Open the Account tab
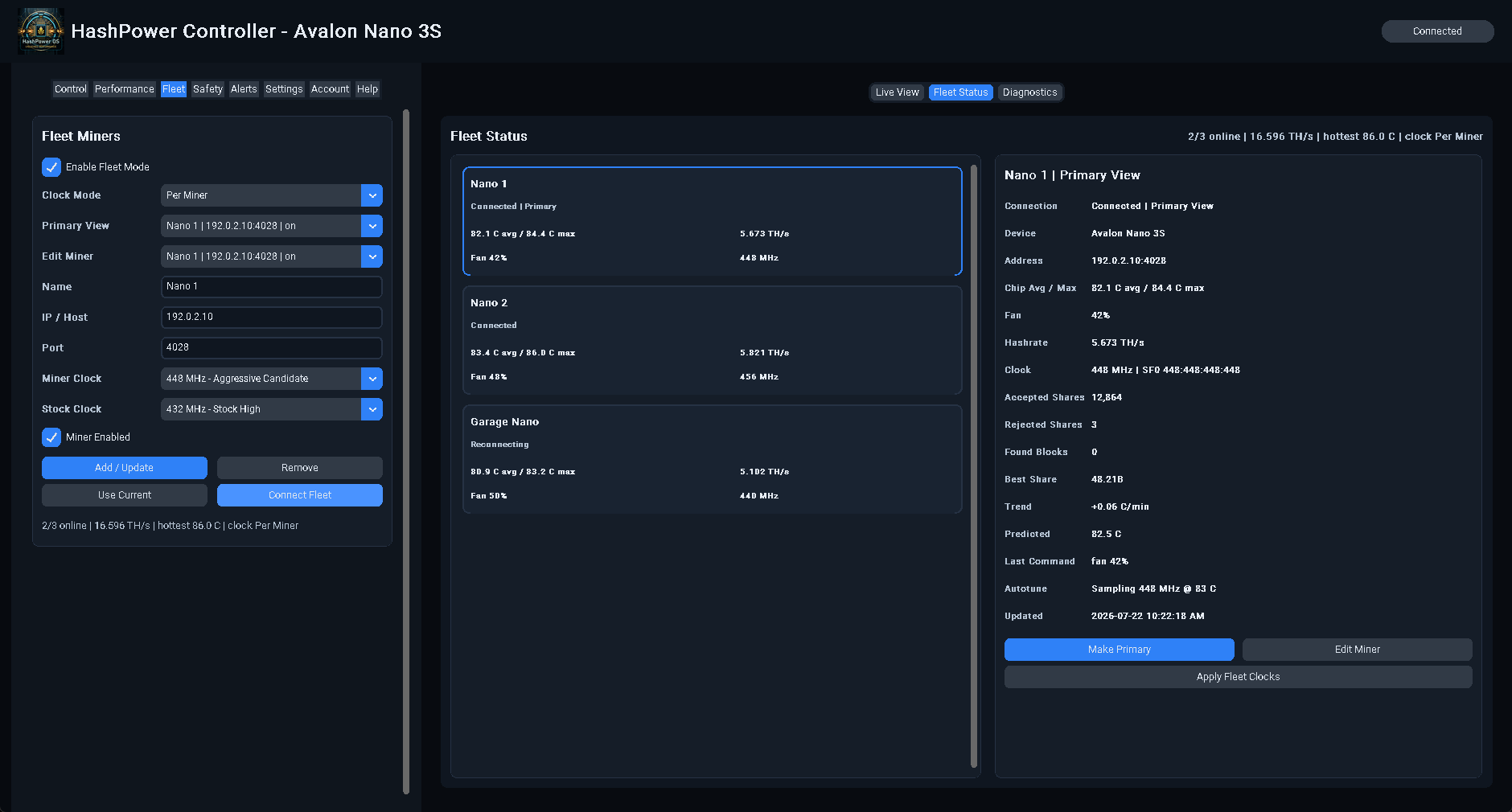 (330, 89)
